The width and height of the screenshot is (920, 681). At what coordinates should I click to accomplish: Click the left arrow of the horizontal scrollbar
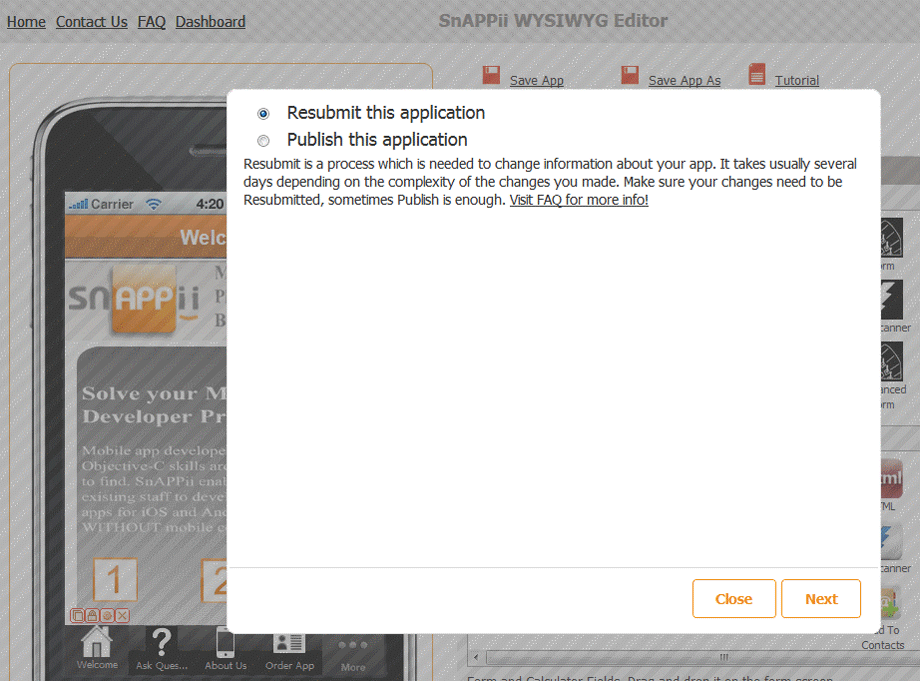coord(476,657)
